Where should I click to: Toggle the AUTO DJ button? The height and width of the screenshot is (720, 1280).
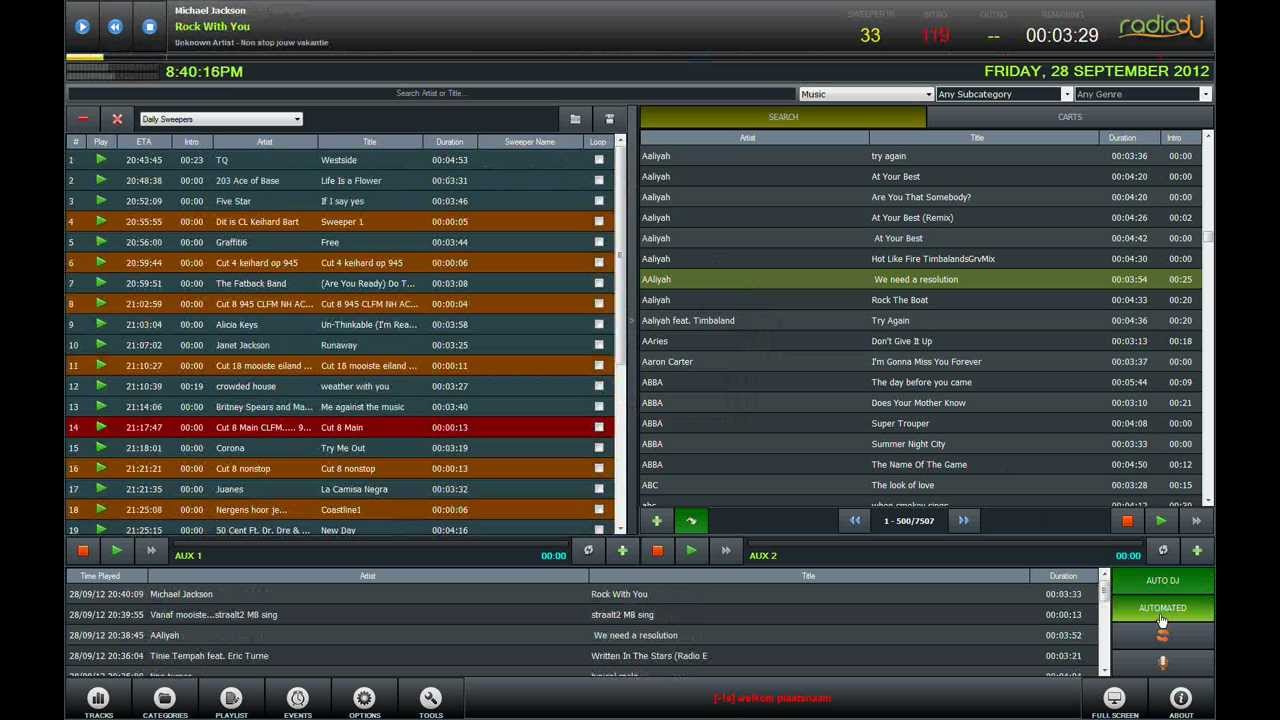[1162, 581]
